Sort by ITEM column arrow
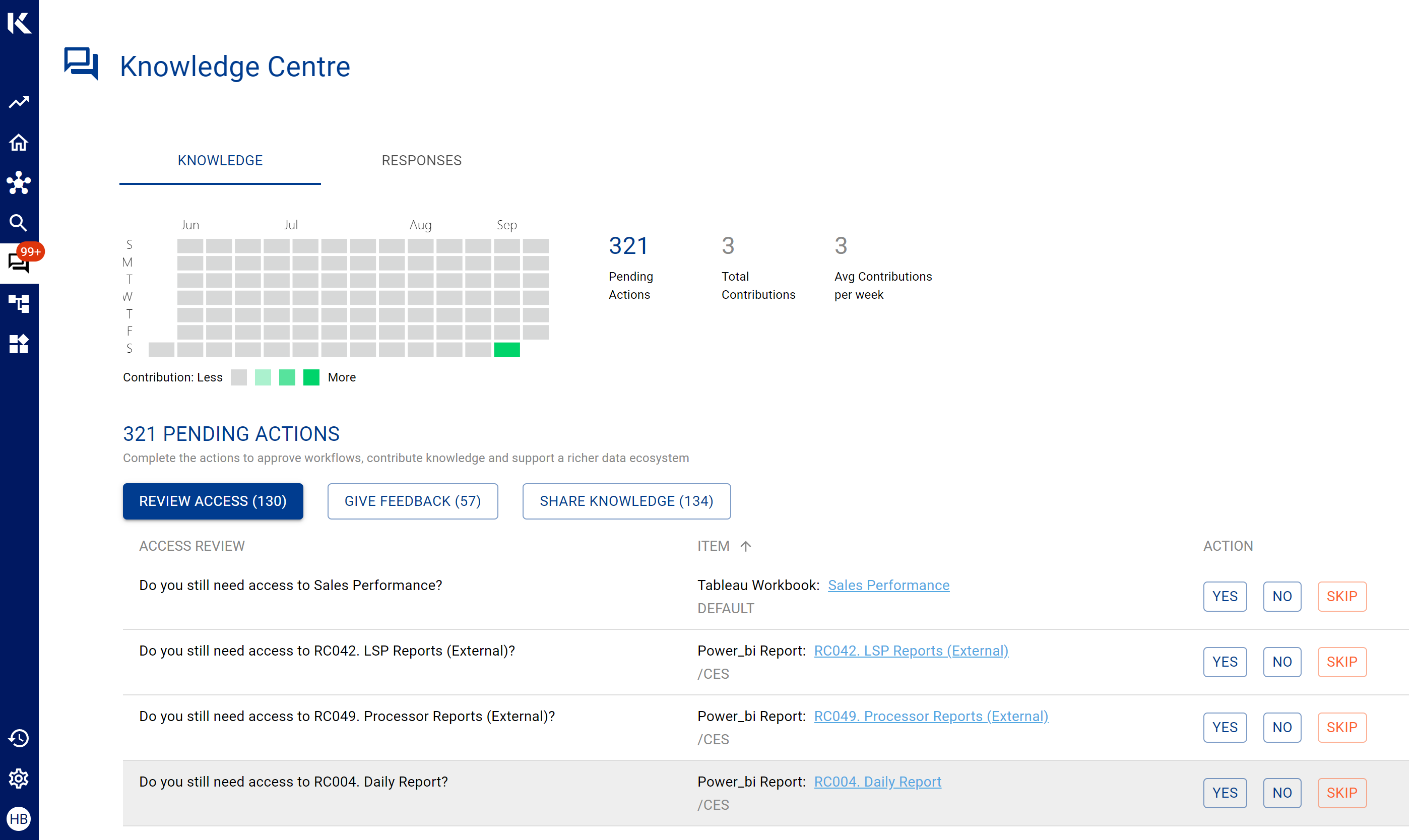This screenshot has width=1415, height=840. pyautogui.click(x=746, y=546)
